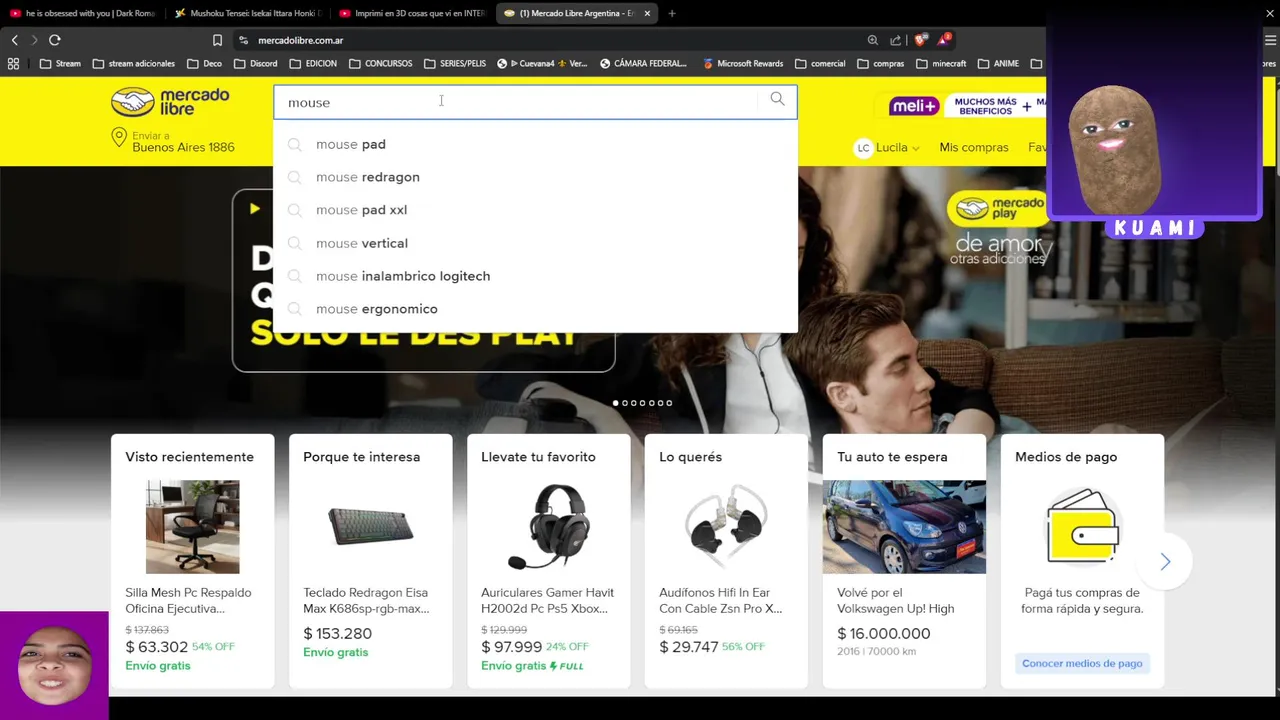Open the Zsn Pro earphones product image

[726, 527]
